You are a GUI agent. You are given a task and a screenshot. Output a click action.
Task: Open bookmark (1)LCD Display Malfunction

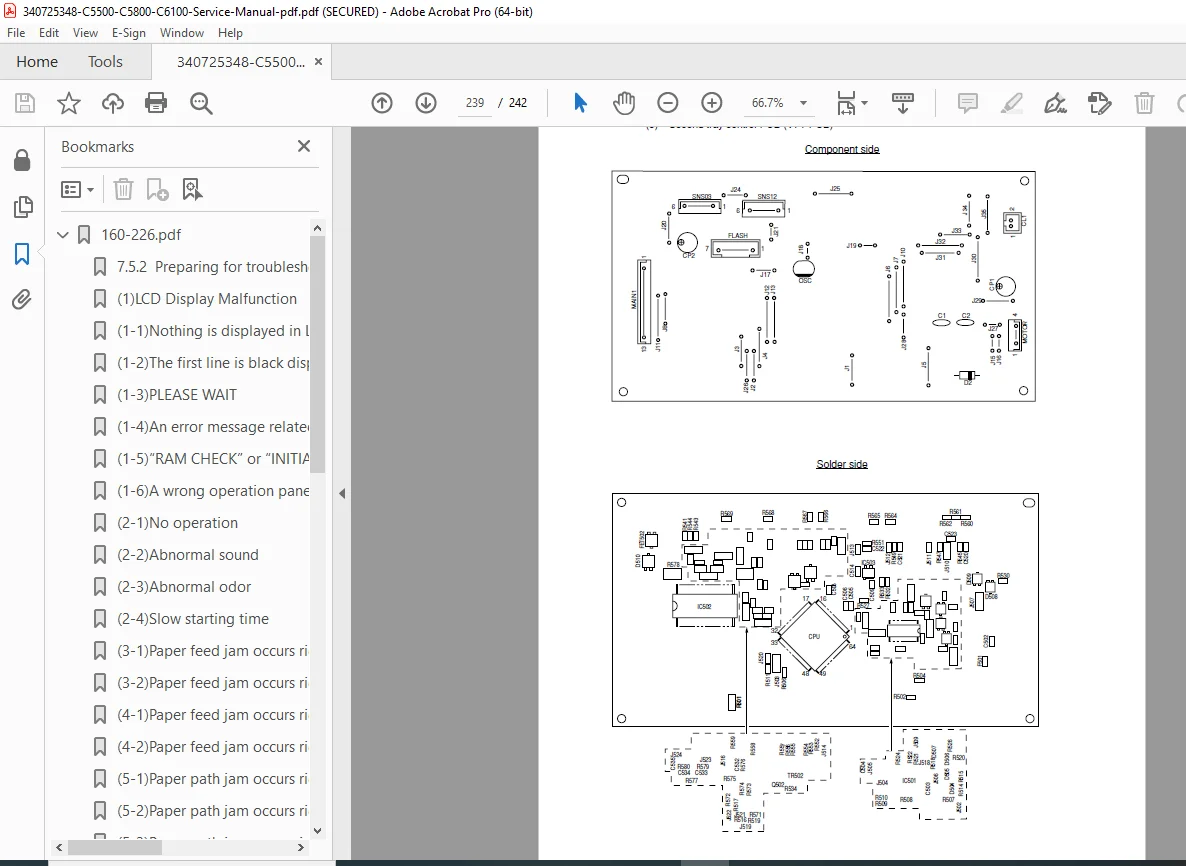(x=206, y=299)
